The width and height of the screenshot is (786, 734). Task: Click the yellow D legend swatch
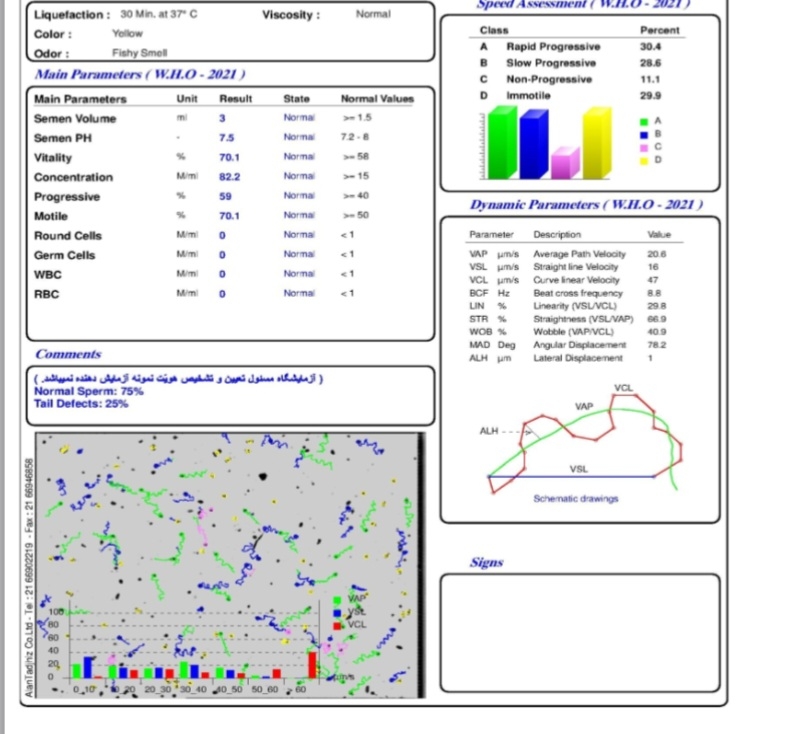[x=644, y=160]
